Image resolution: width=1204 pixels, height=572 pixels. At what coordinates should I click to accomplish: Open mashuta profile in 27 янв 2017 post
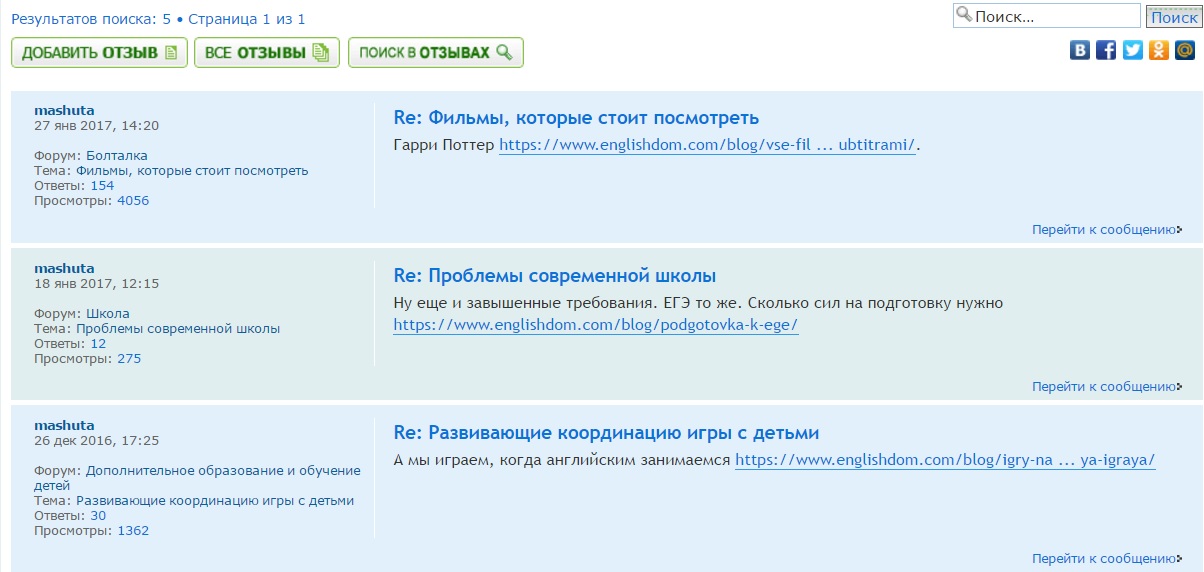[x=64, y=110]
